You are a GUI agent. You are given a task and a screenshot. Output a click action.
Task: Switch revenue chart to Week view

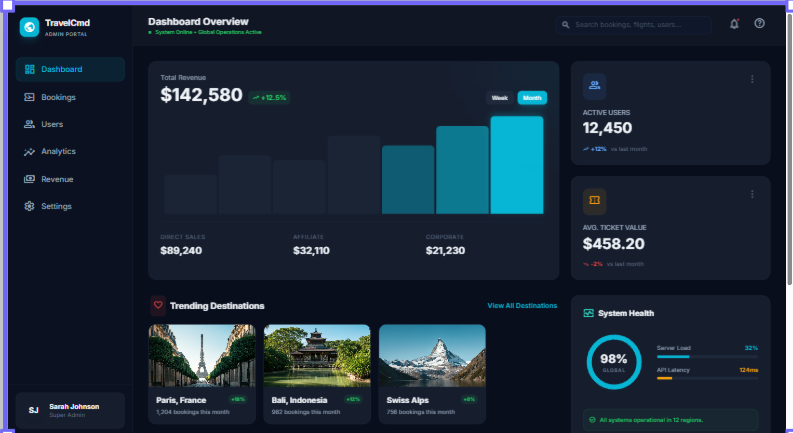pyautogui.click(x=499, y=98)
